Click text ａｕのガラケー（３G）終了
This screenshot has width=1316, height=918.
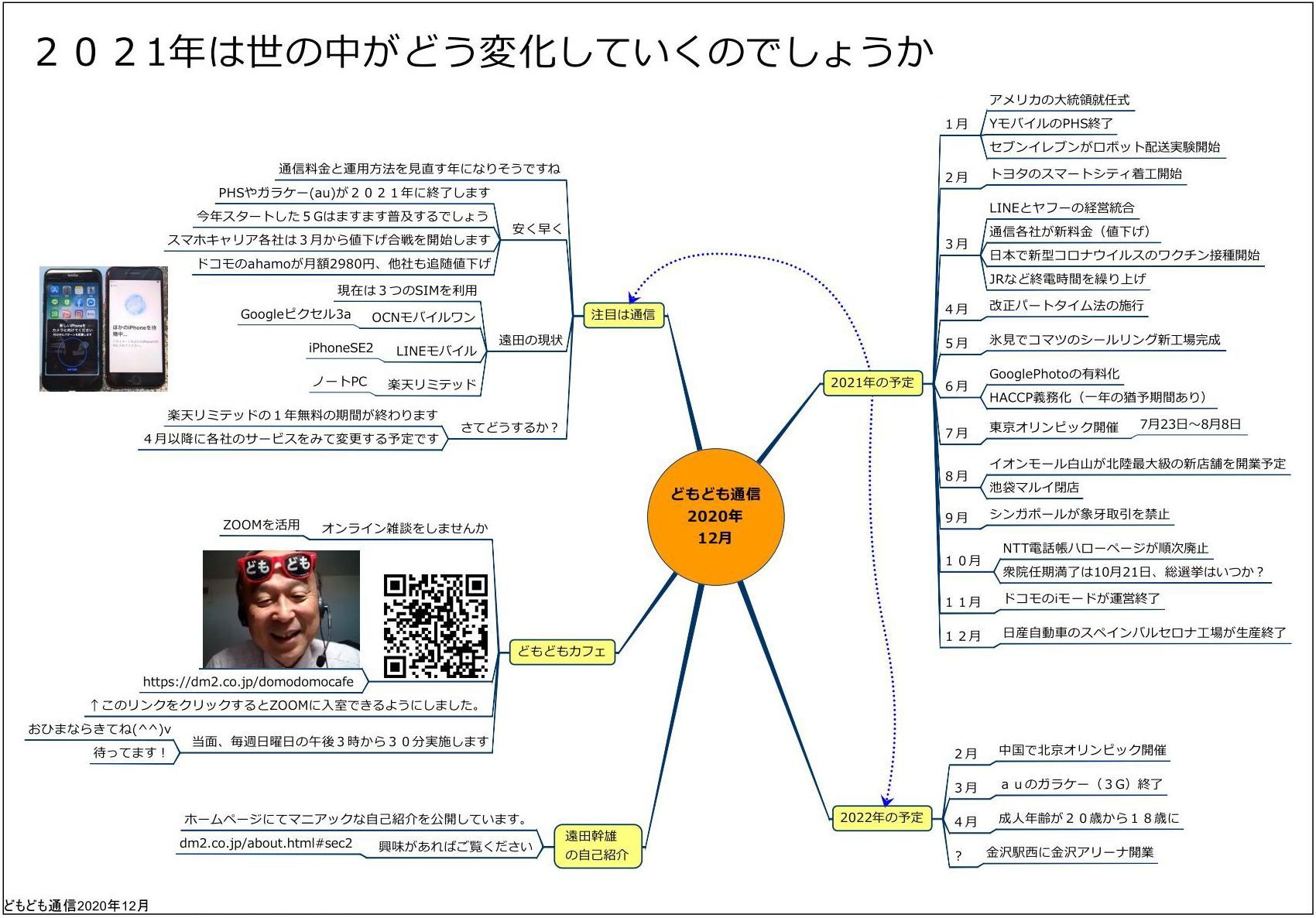click(1081, 784)
